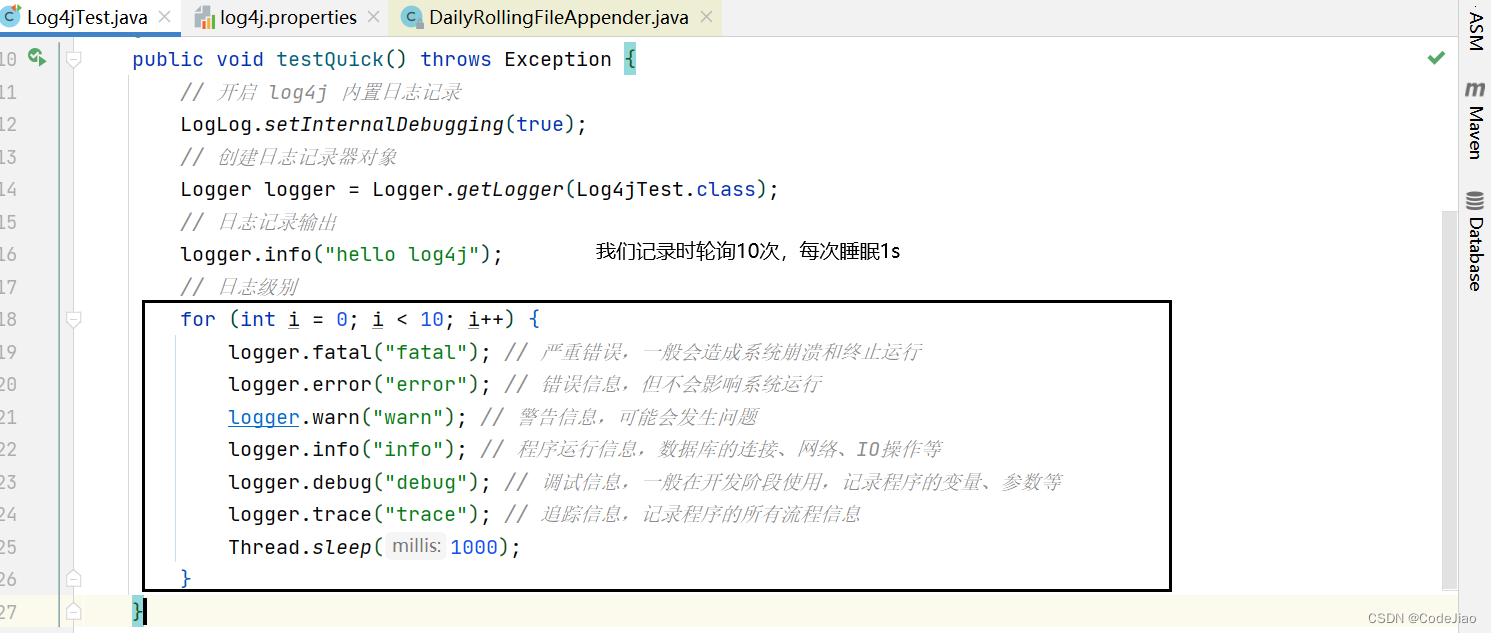Click the comment after the logger.debug call
Image resolution: width=1491 pixels, height=633 pixels.
tap(782, 482)
